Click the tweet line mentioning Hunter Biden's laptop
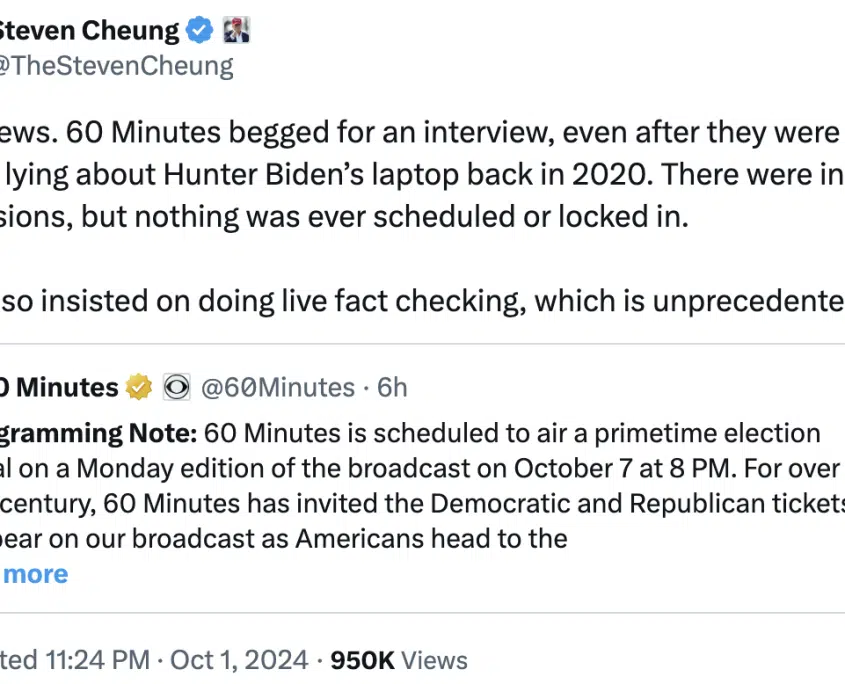Image resolution: width=845 pixels, height=684 pixels. coord(400,173)
